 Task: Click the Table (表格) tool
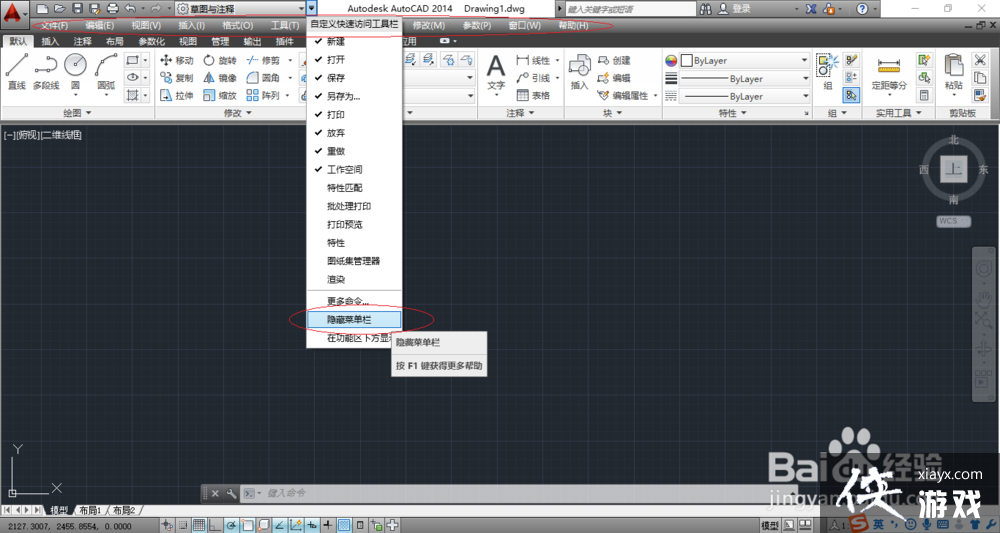click(x=533, y=96)
